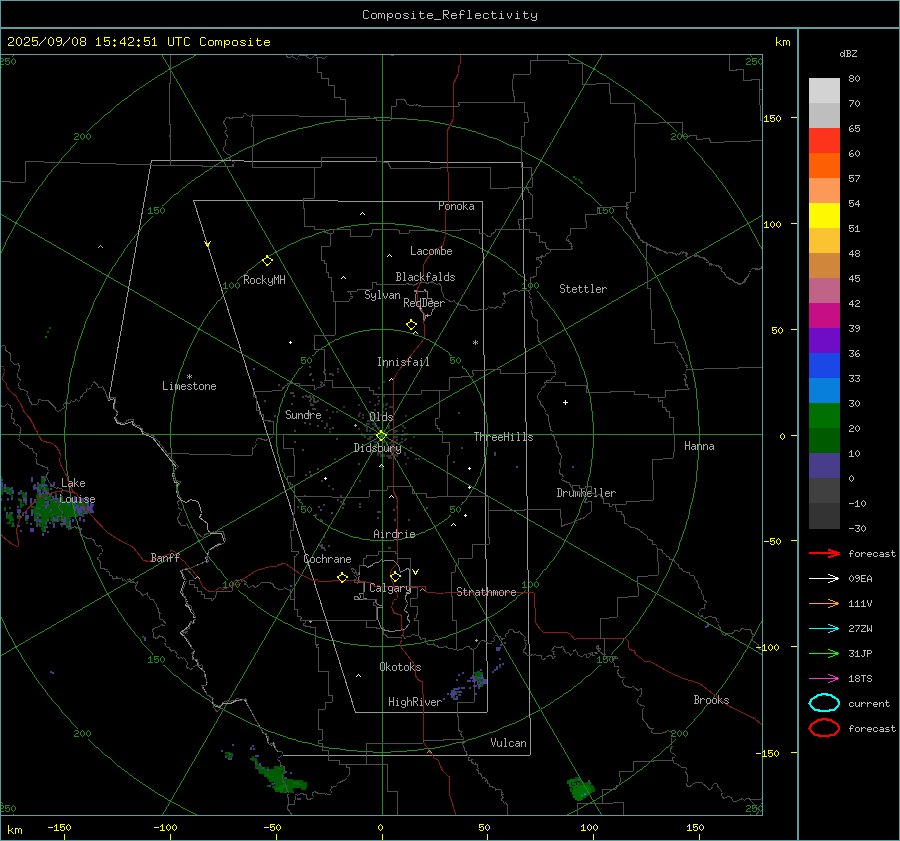Click the Composite_Reflectivity title
Viewport: 900px width, 841px height.
[x=449, y=15]
